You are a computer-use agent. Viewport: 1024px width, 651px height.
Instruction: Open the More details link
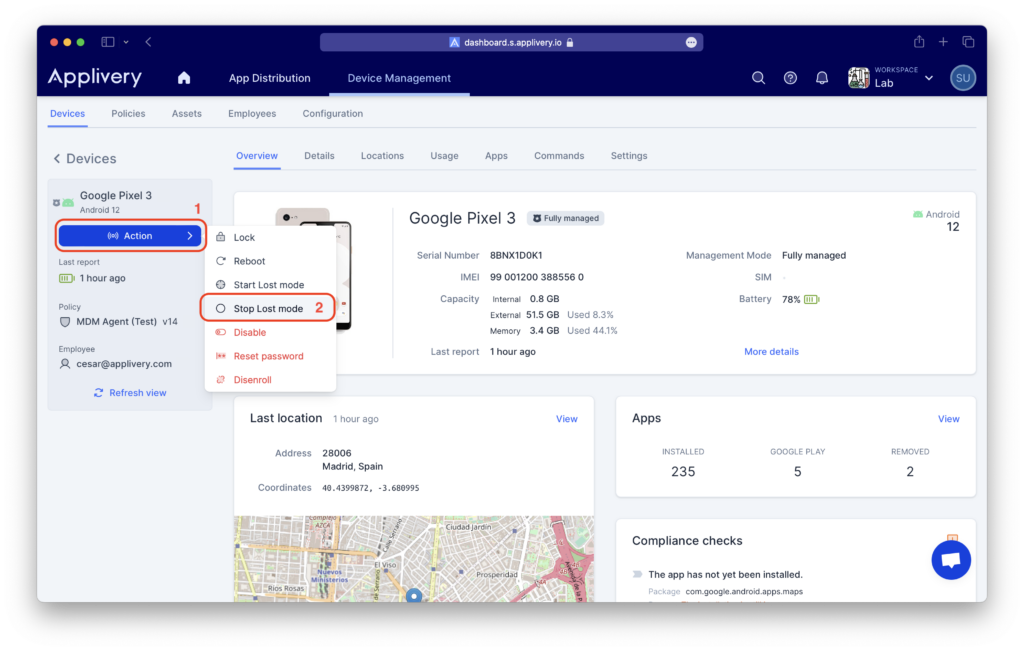[771, 351]
